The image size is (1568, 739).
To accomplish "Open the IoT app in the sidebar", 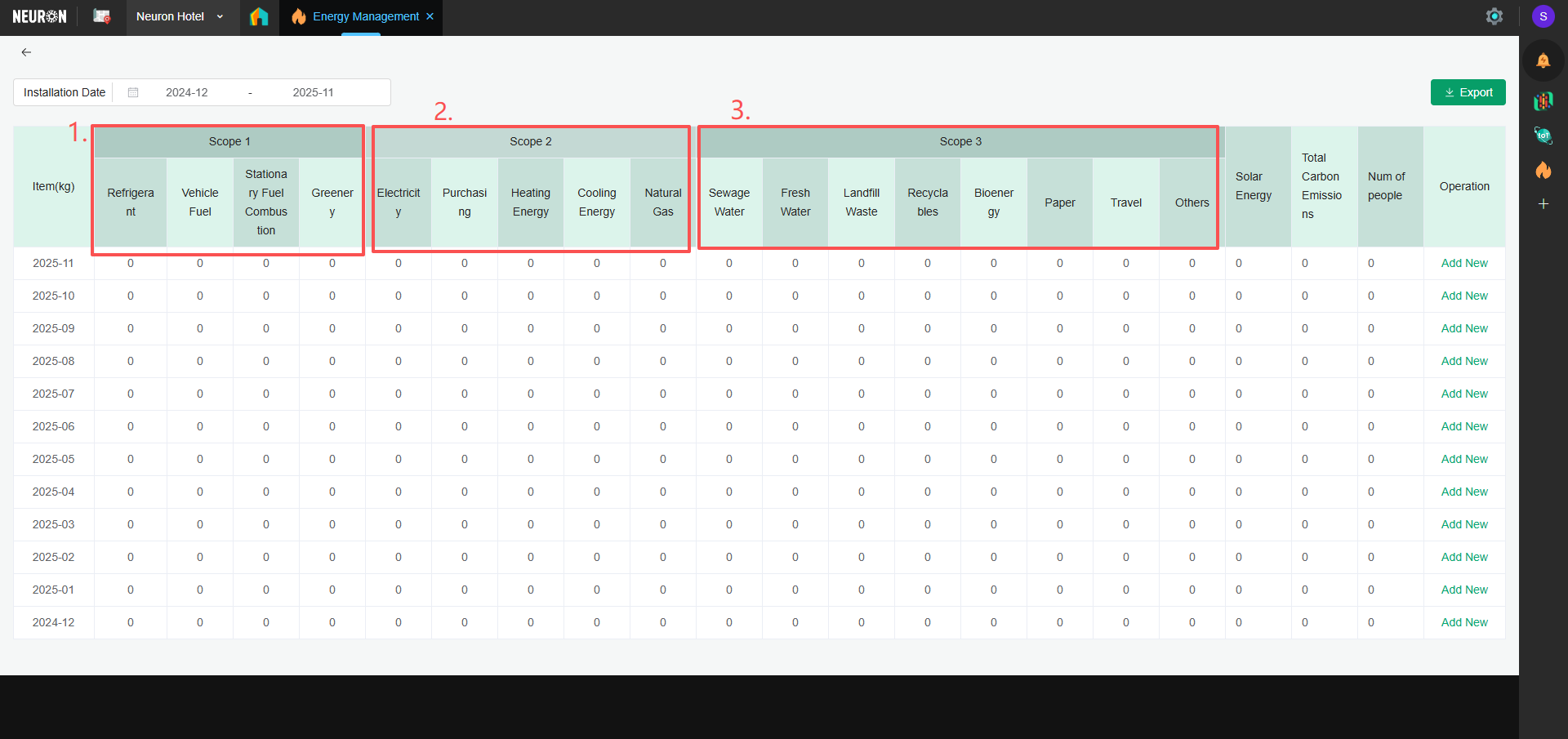I will coord(1543,136).
